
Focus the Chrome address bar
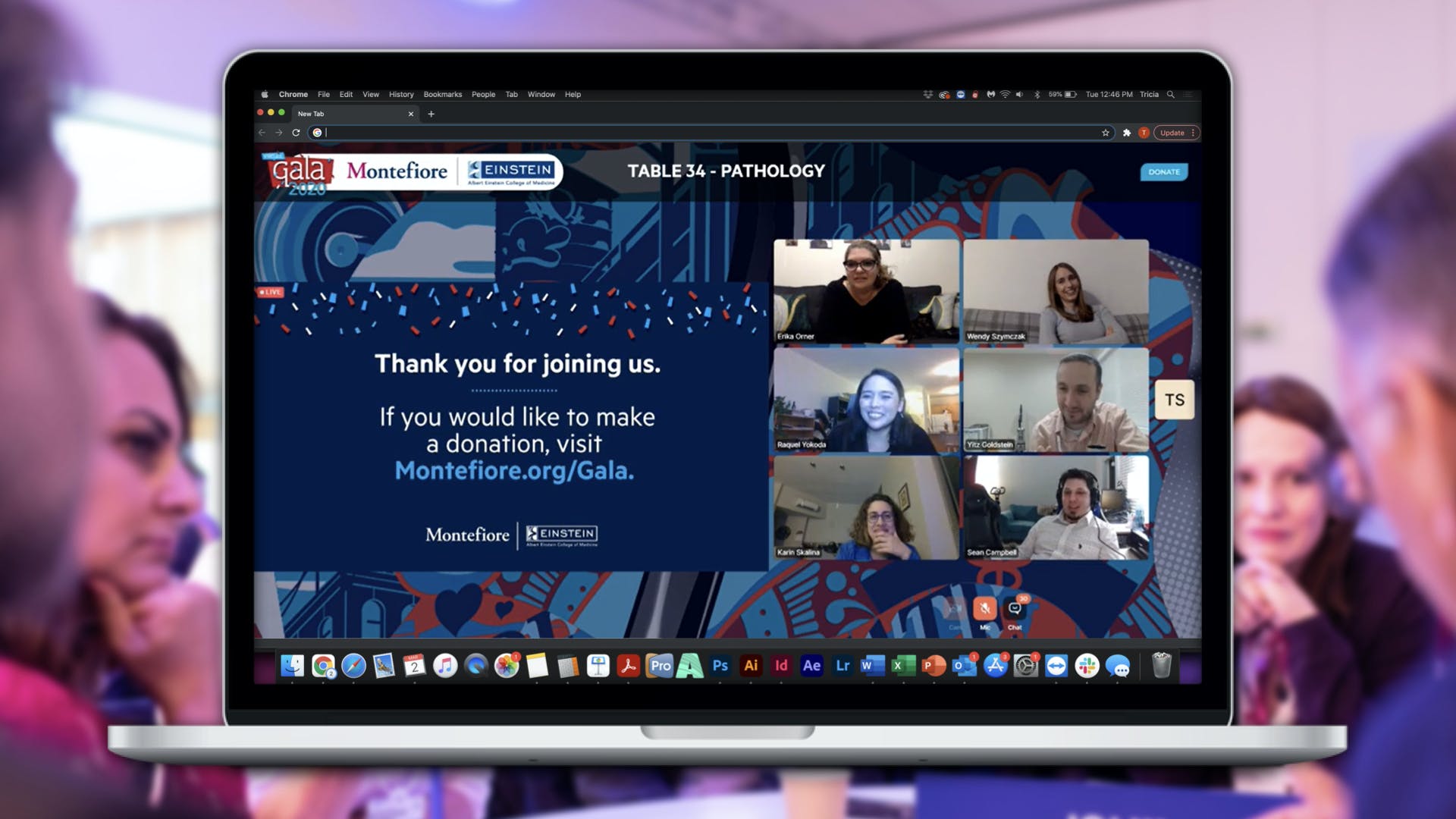[x=682, y=133]
